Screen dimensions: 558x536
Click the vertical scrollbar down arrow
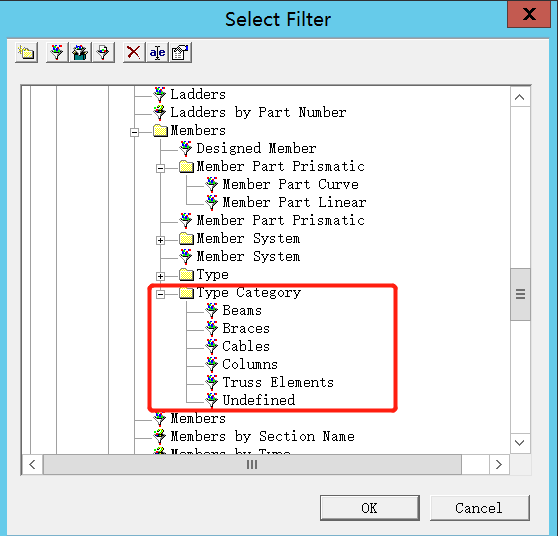(x=520, y=443)
